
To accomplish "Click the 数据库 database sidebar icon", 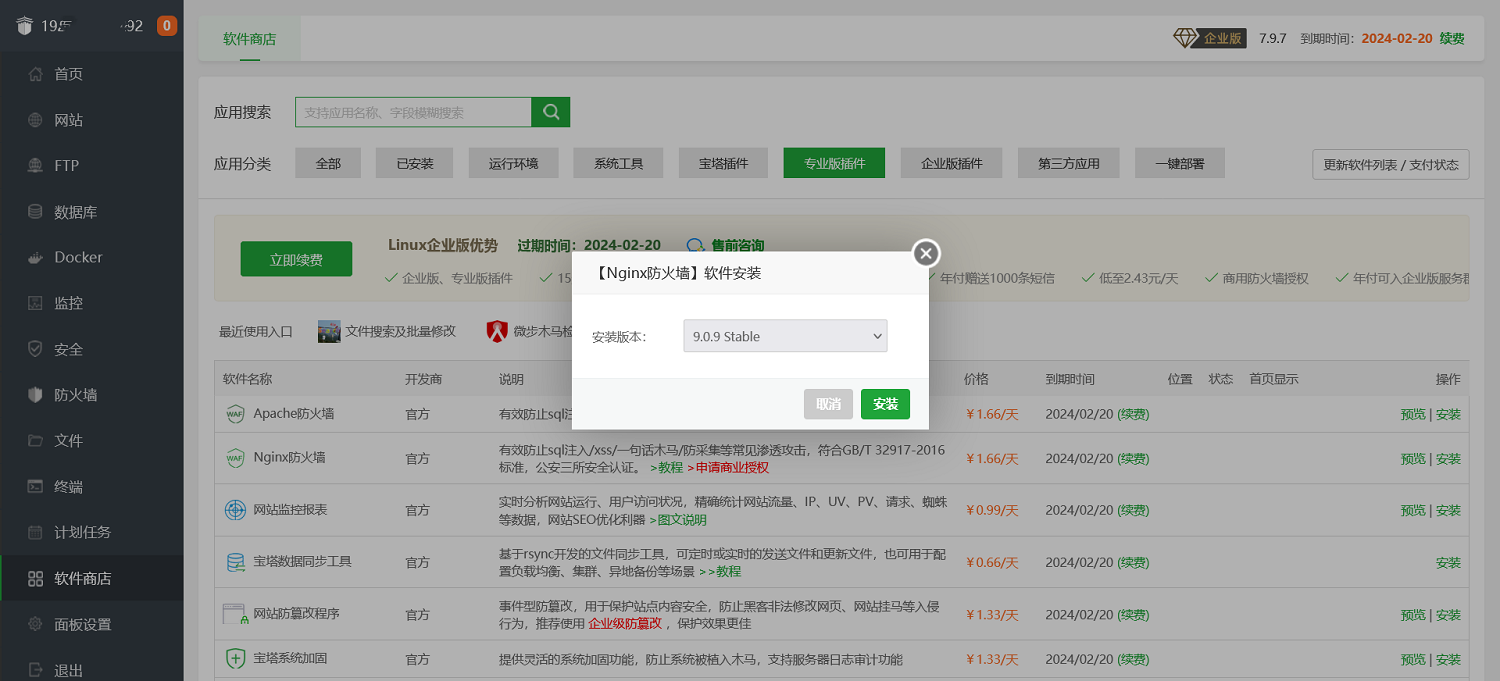I will point(35,212).
